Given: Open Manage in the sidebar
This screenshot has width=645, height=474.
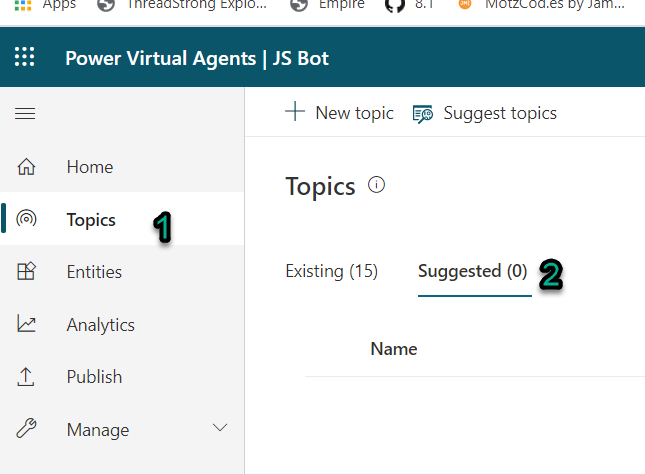Looking at the screenshot, I should (122, 429).
